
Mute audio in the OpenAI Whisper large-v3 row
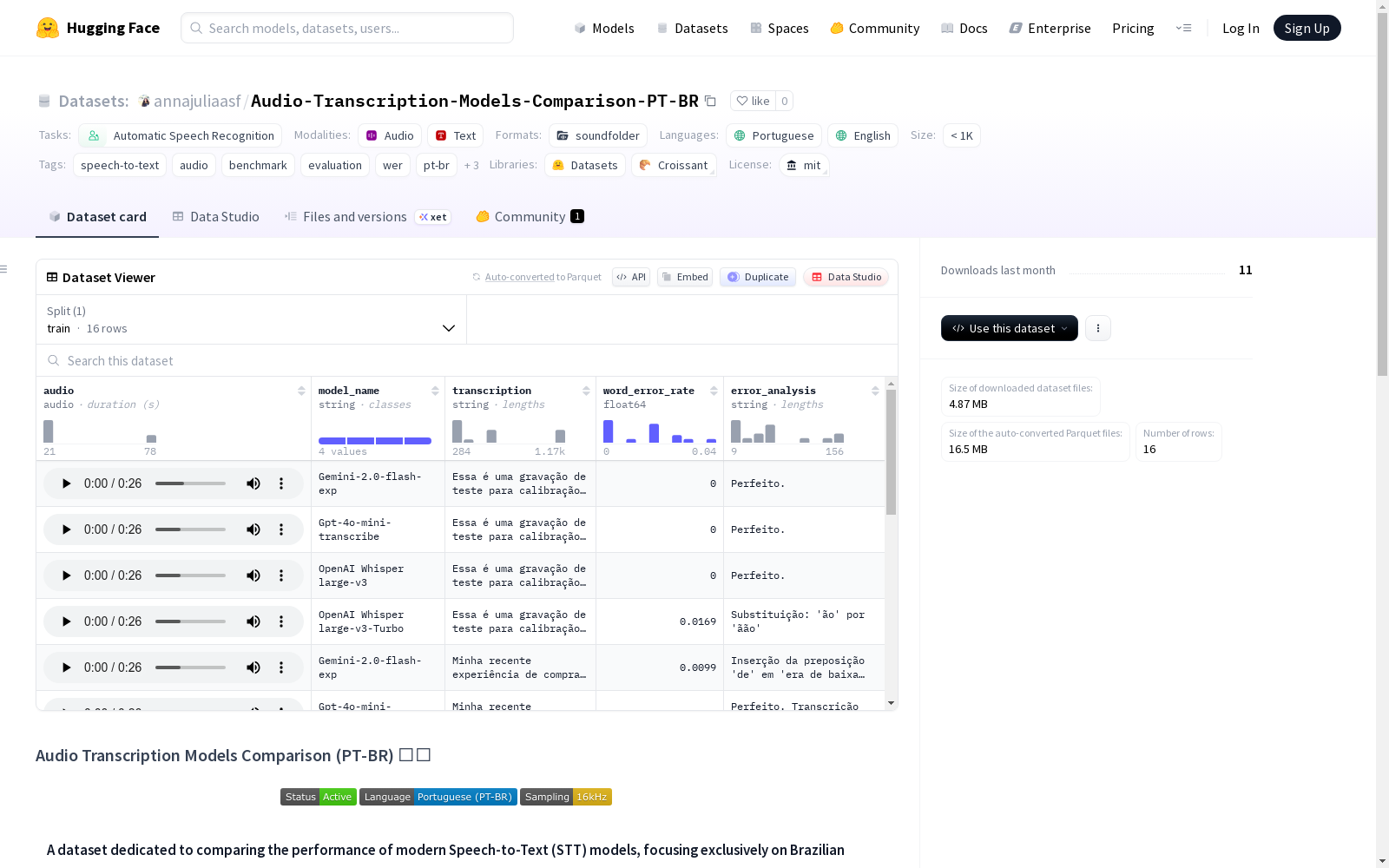pyautogui.click(x=253, y=575)
